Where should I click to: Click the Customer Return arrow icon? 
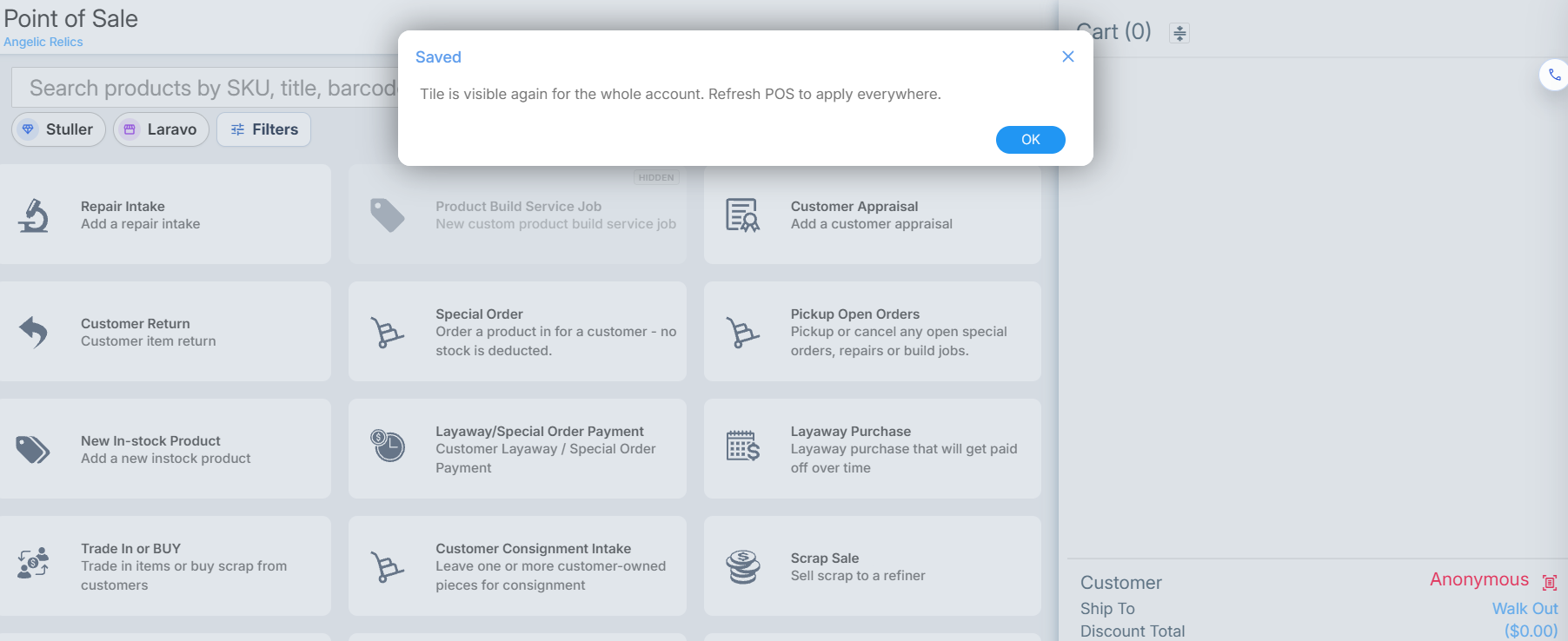[33, 332]
